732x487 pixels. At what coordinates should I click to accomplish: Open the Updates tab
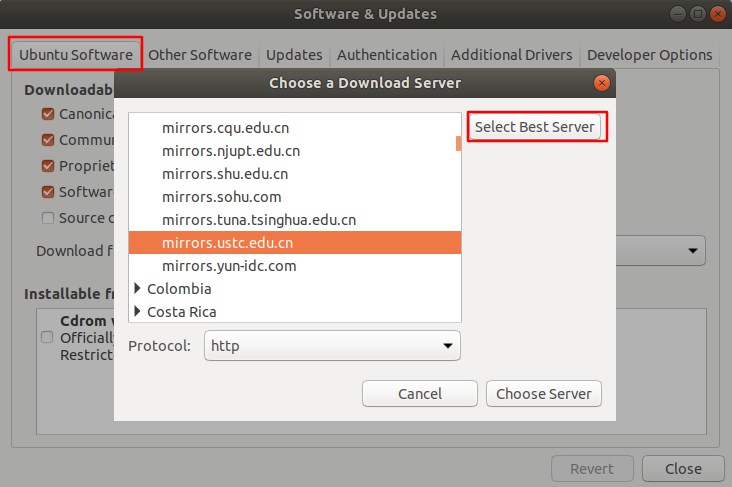point(294,55)
